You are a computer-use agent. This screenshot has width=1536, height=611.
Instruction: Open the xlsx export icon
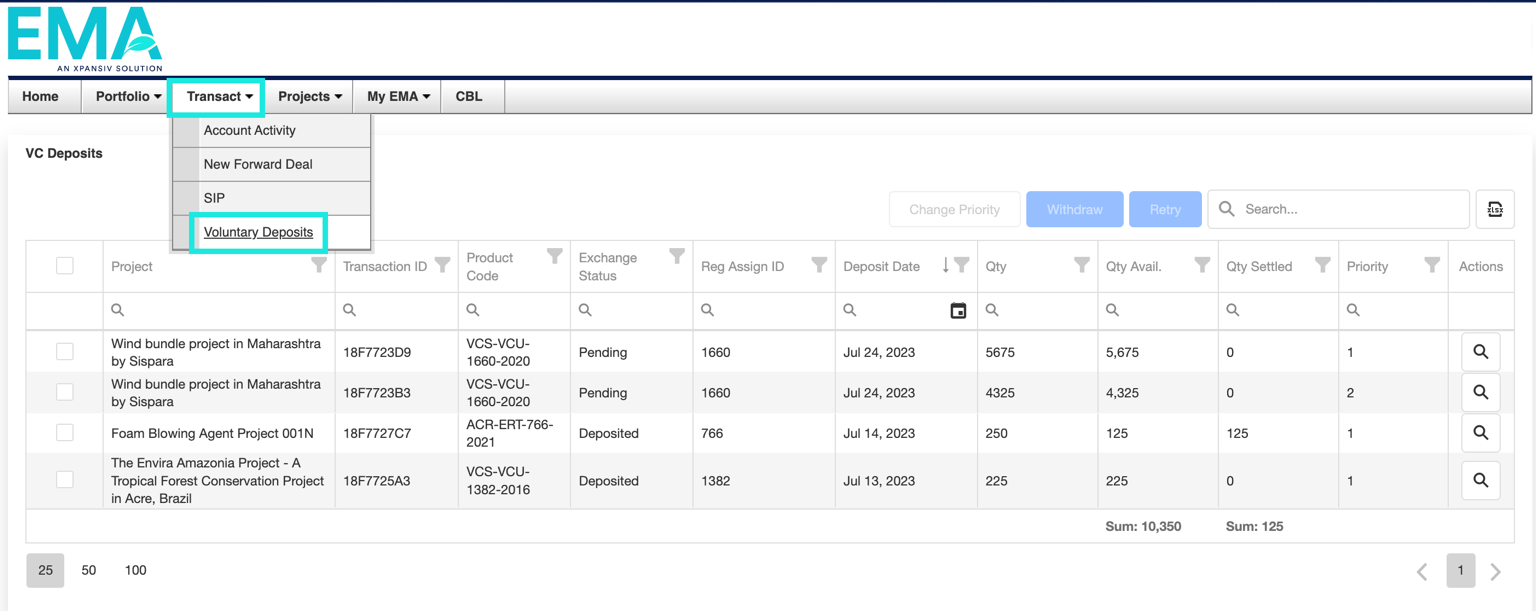point(1495,209)
